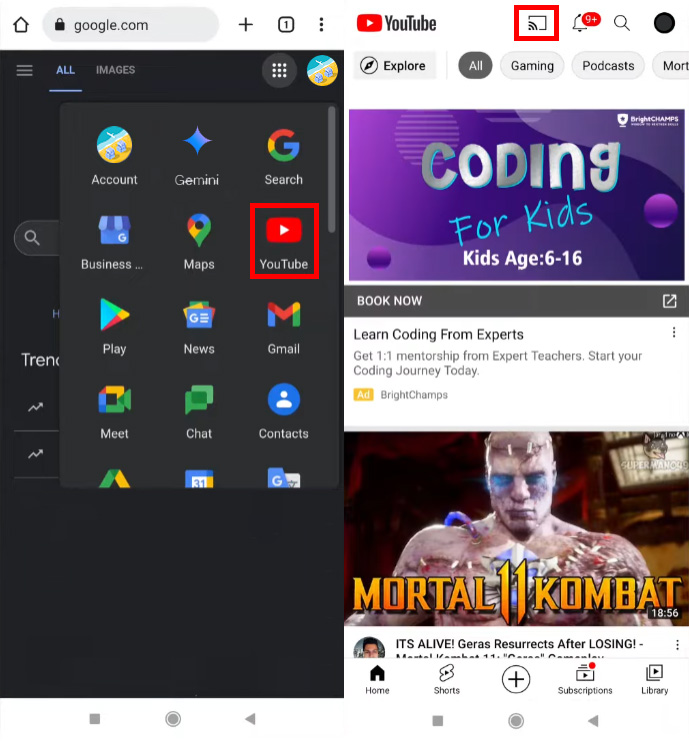Tap the Cast icon in YouTube
689x746 pixels.
coord(537,23)
